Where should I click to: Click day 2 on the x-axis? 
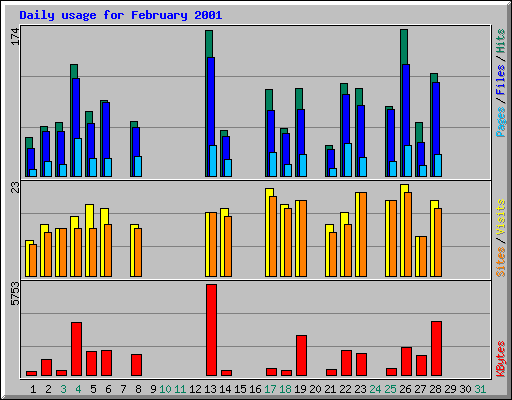click(x=48, y=389)
